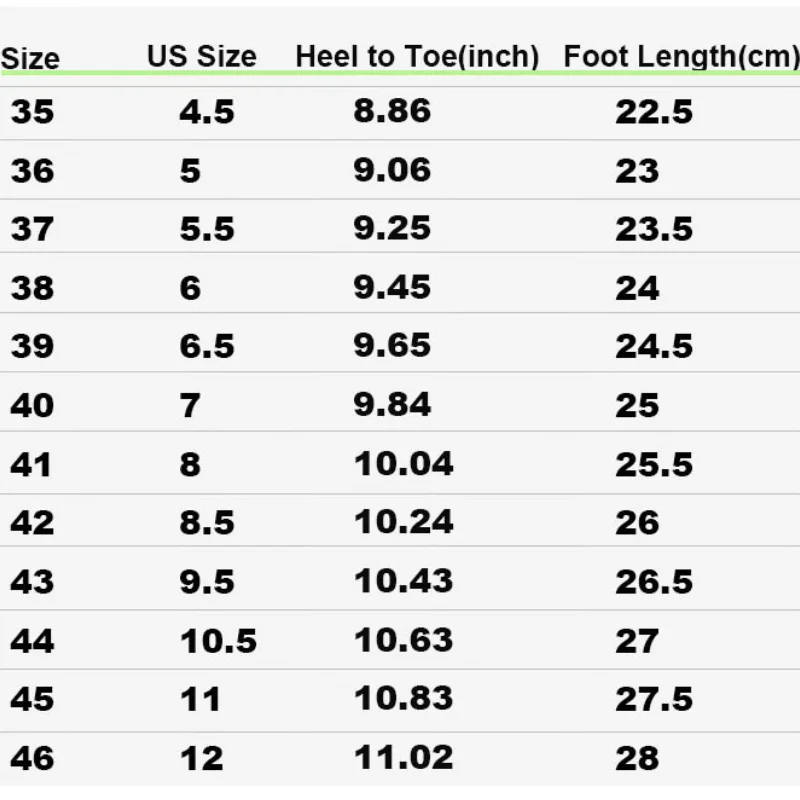
Task: Click the 8.86 heel to toe value
Action: point(392,111)
